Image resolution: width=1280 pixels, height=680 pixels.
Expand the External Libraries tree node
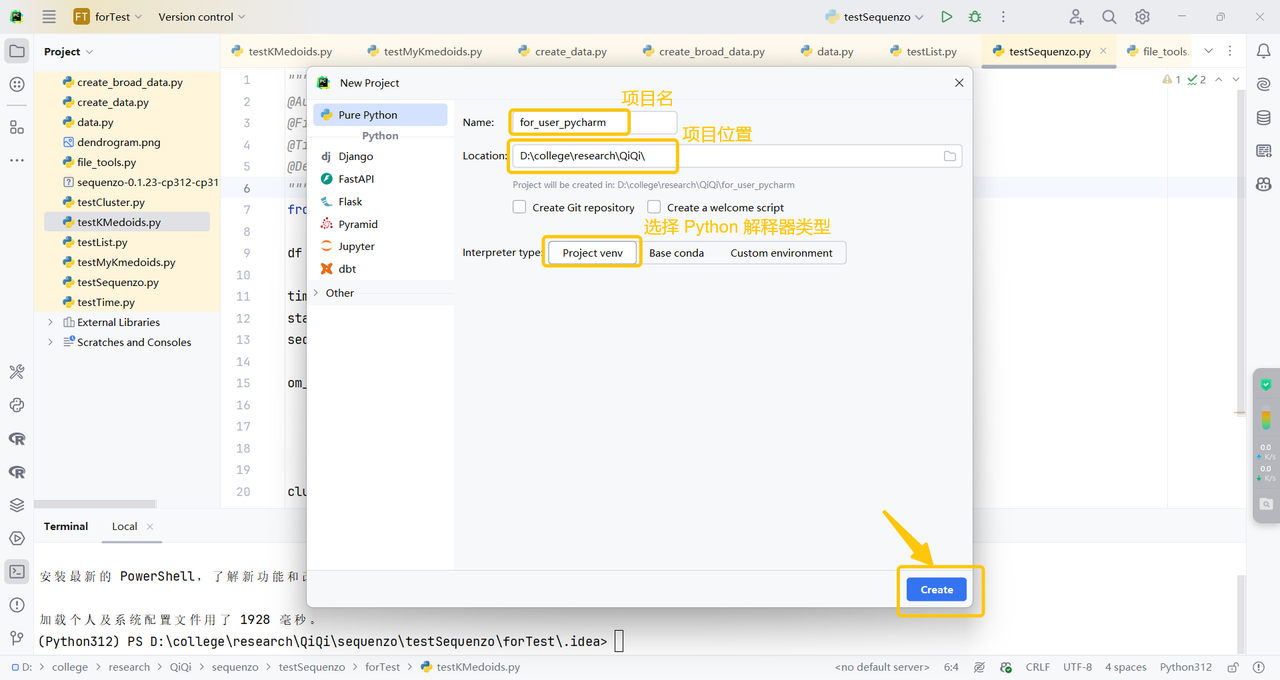click(x=51, y=322)
